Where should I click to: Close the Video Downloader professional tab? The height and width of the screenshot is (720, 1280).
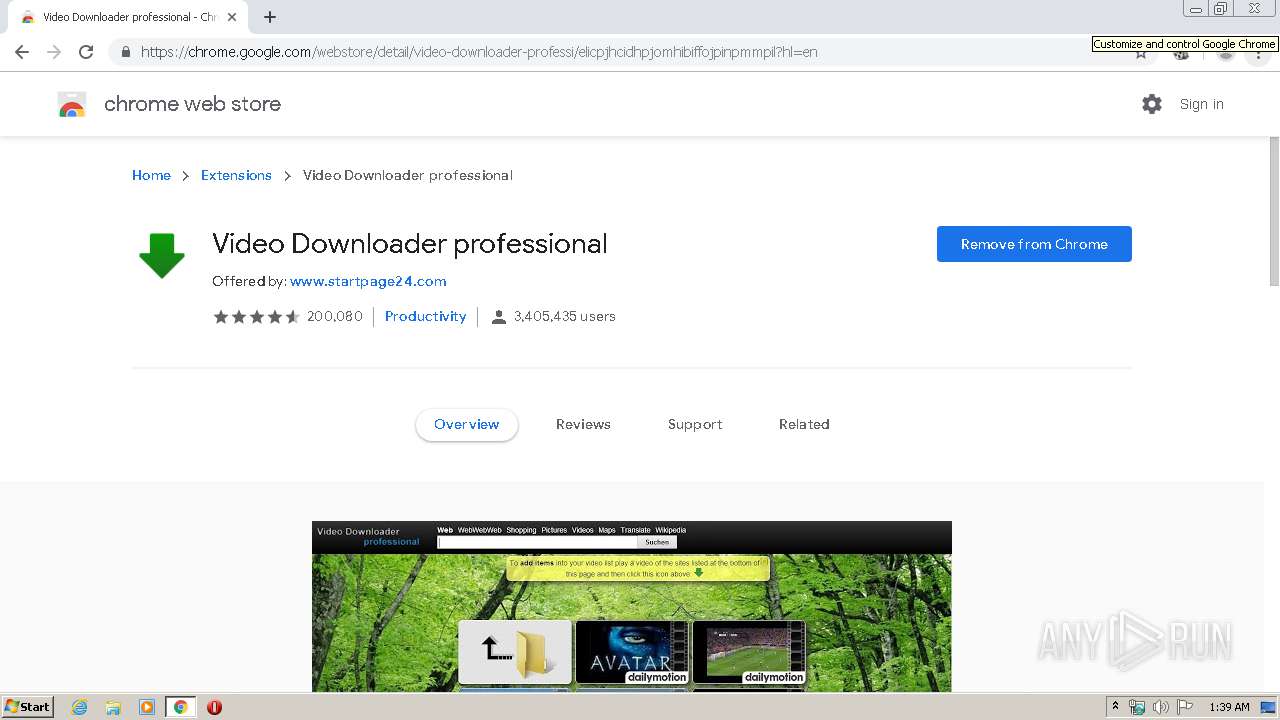coord(232,17)
